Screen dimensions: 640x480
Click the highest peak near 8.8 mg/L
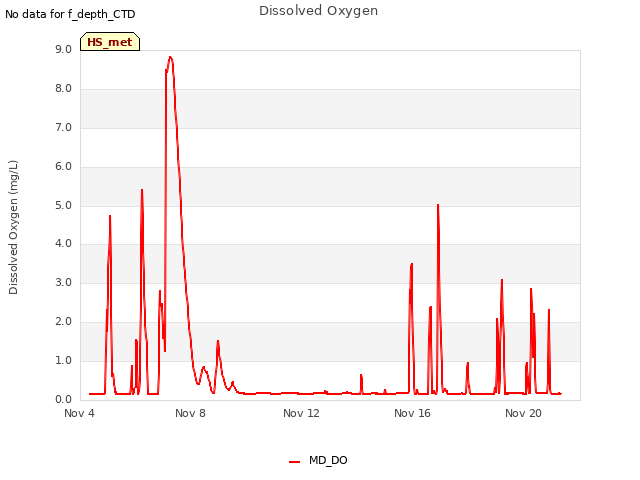[x=170, y=58]
